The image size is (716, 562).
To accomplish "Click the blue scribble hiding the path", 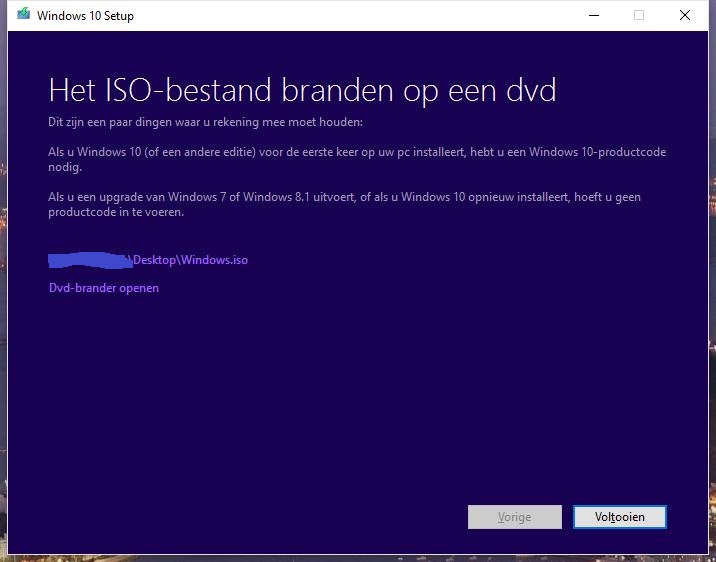I will click(x=90, y=260).
